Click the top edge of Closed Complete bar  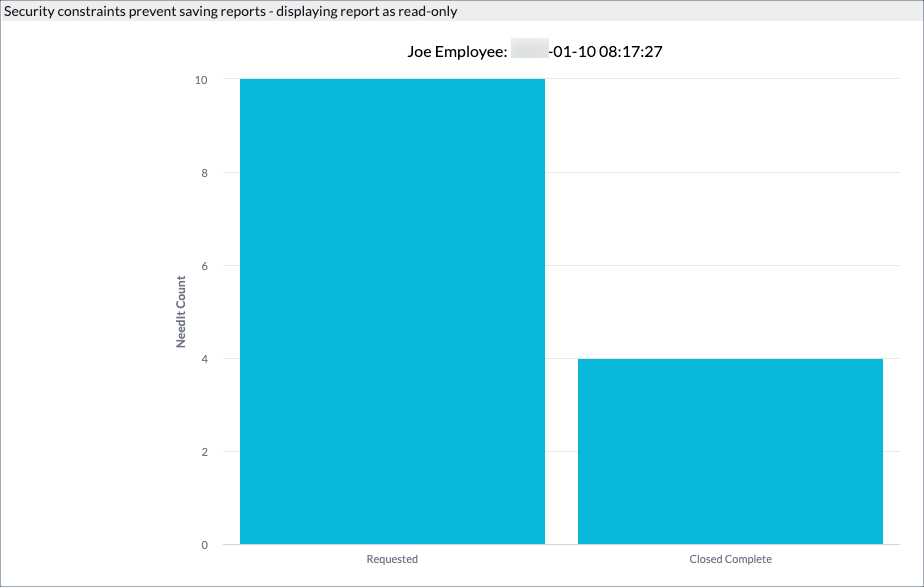pyautogui.click(x=730, y=359)
